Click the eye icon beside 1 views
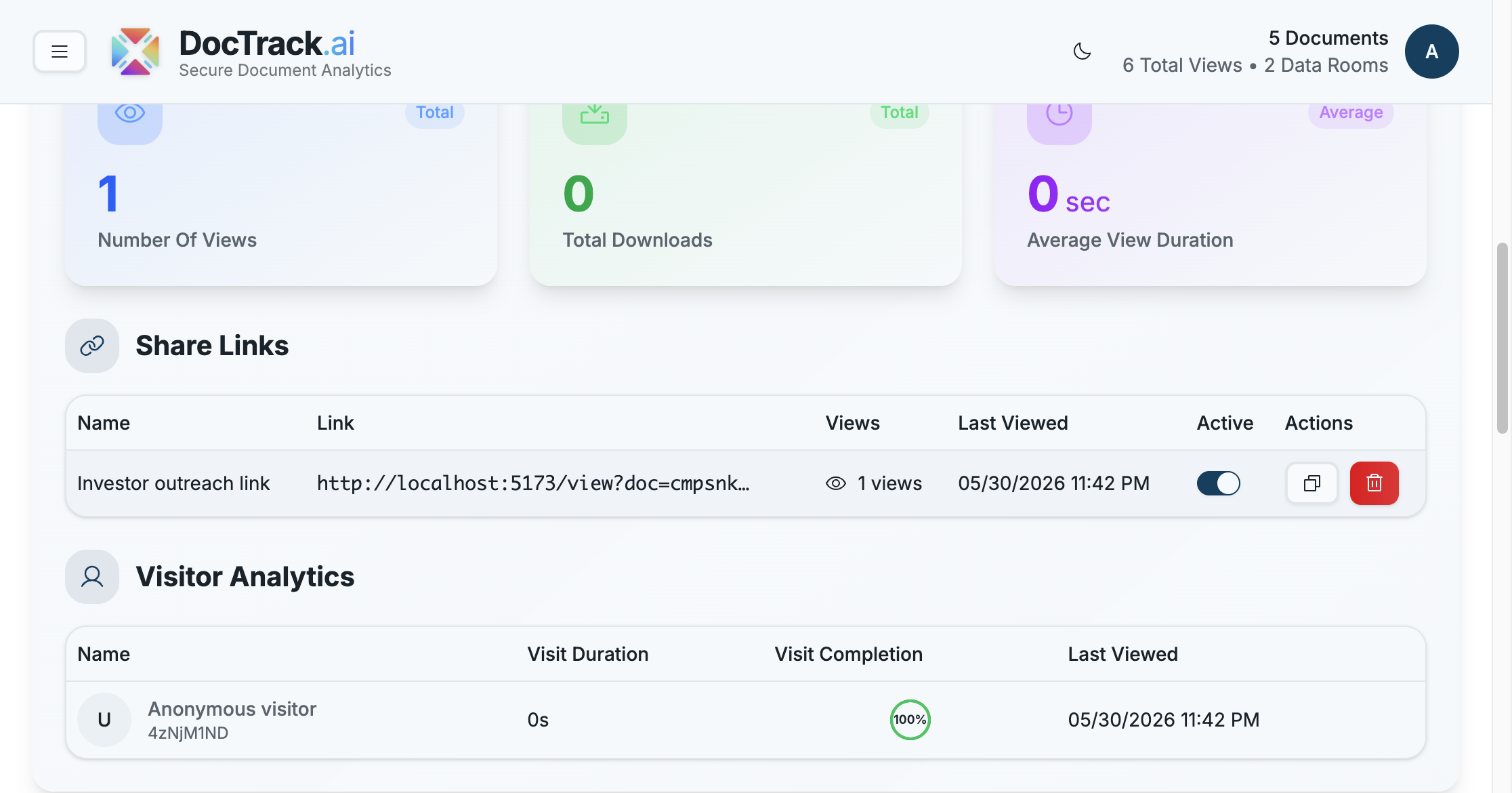1512x793 pixels. pyautogui.click(x=836, y=483)
